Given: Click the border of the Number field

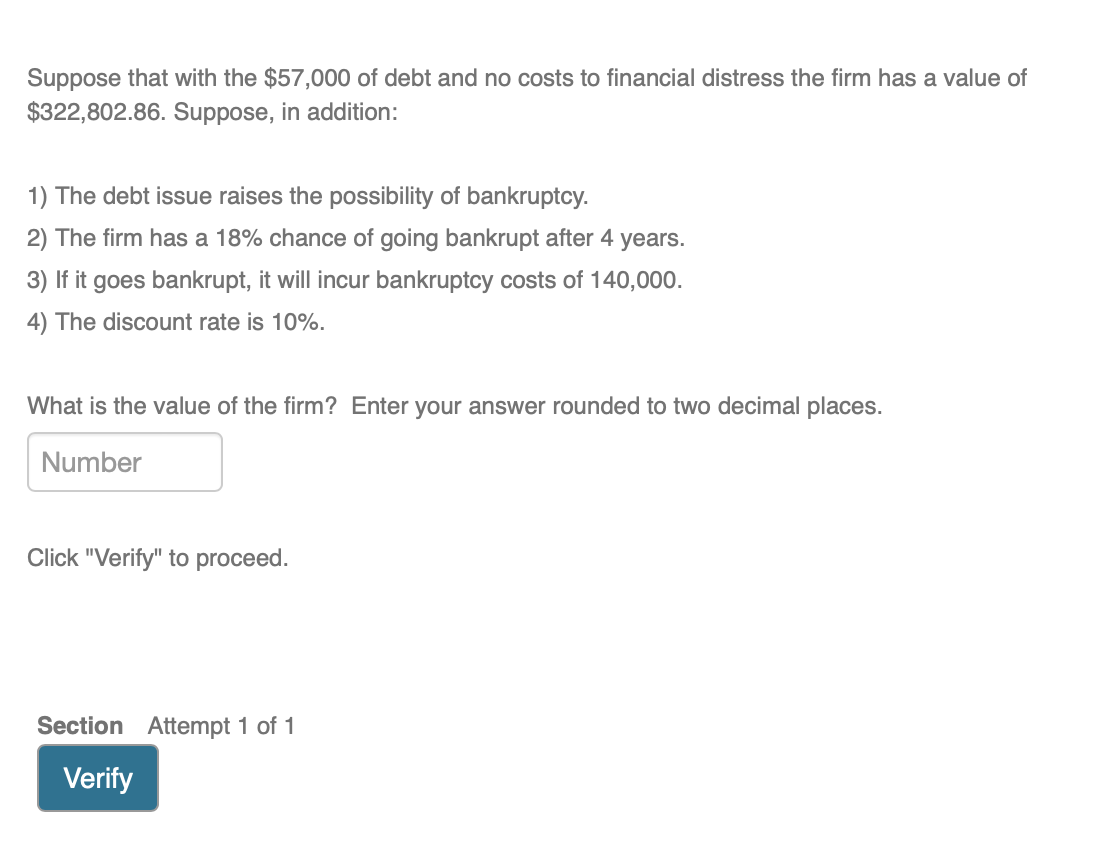Looking at the screenshot, I should (125, 435).
